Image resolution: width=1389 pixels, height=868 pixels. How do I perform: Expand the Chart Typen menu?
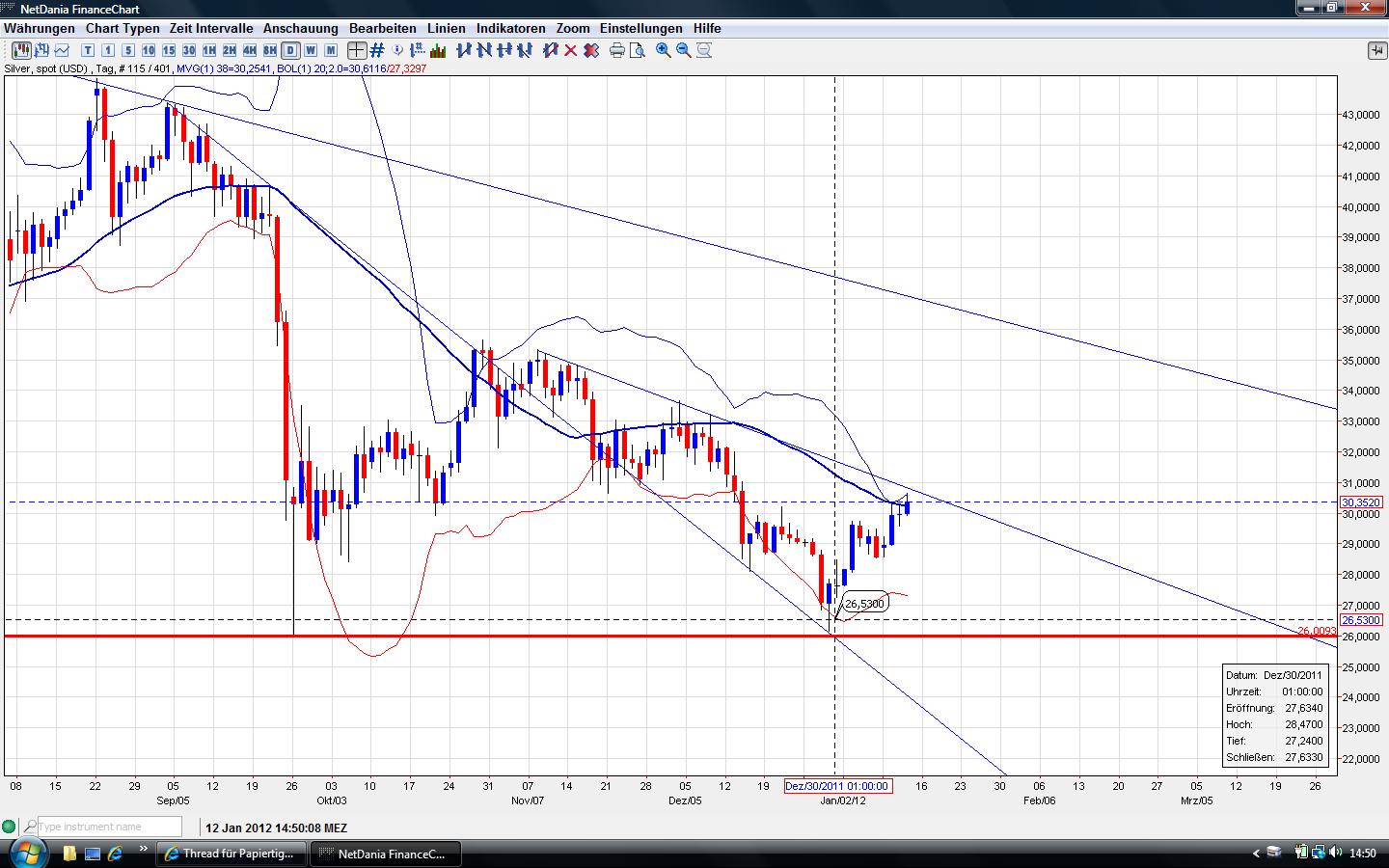point(123,28)
